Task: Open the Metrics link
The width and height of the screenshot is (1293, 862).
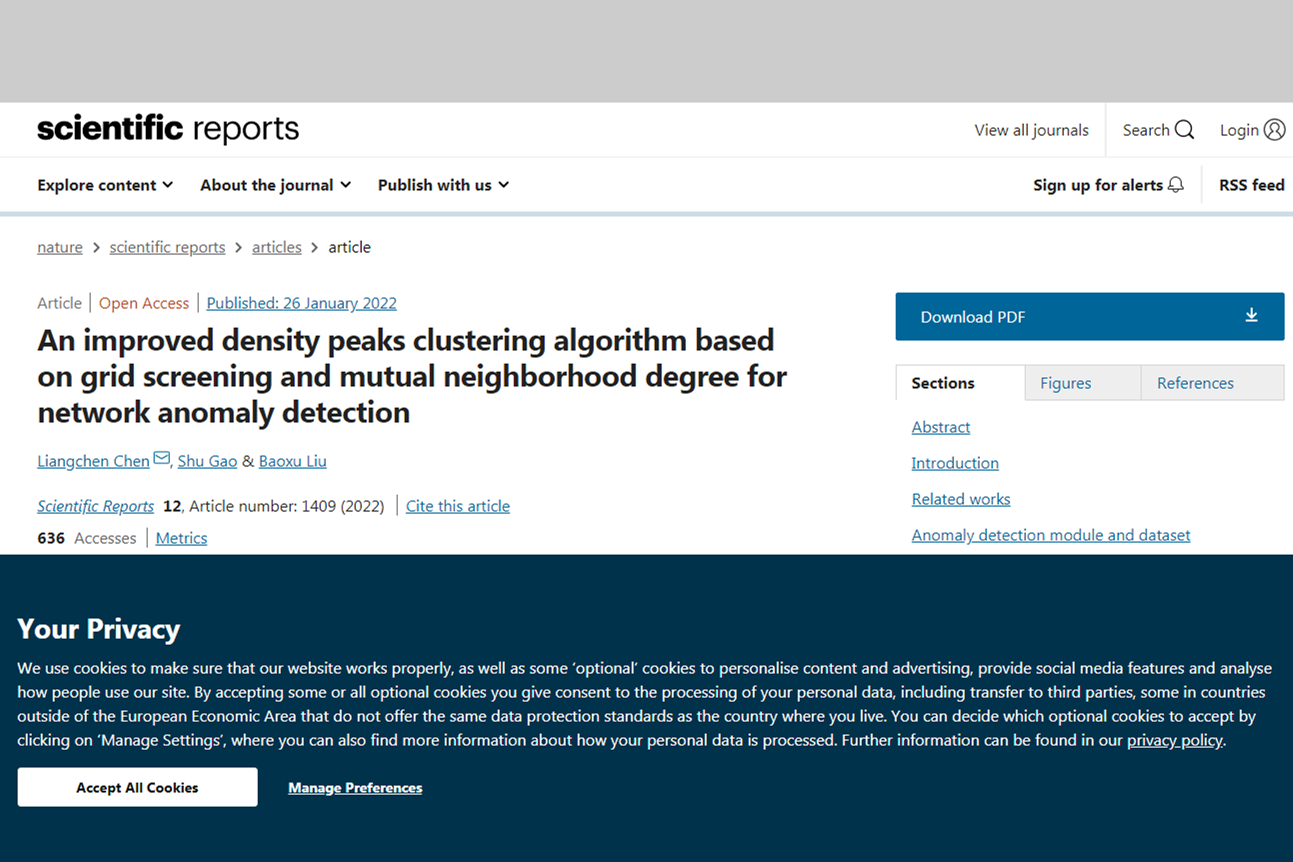Action: pos(181,538)
